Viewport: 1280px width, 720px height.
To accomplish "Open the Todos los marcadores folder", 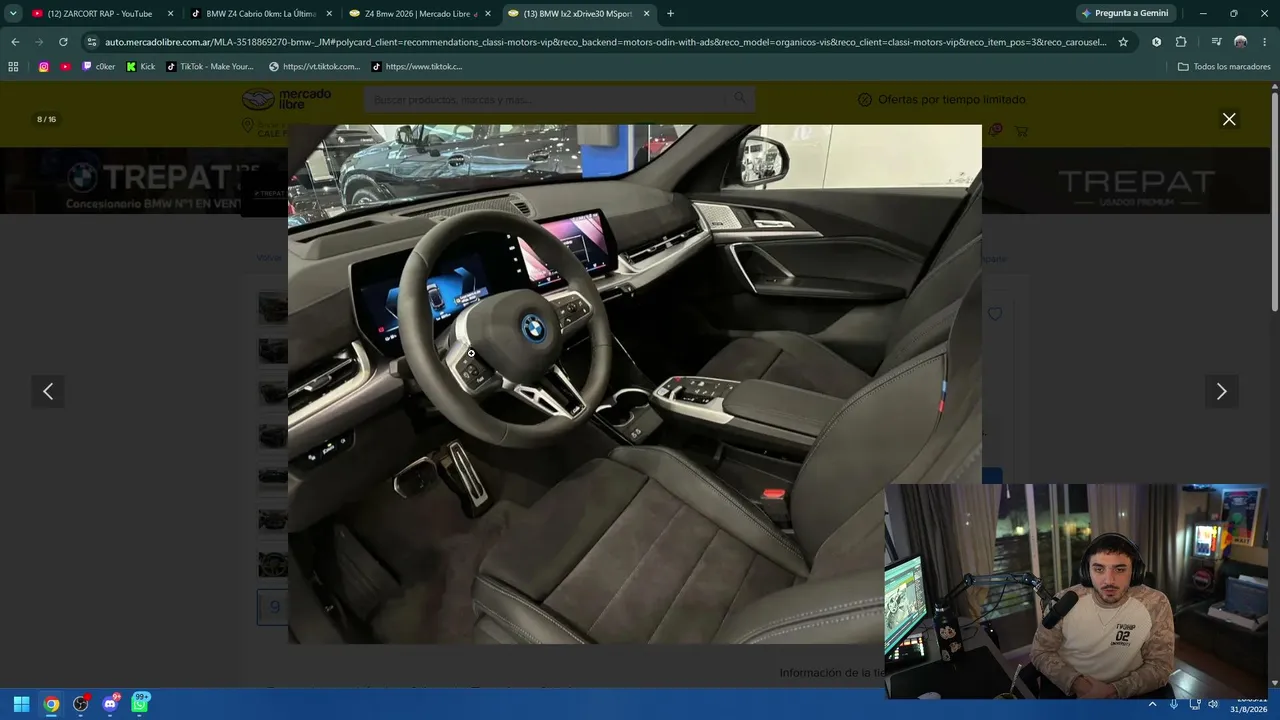I will pyautogui.click(x=1224, y=67).
